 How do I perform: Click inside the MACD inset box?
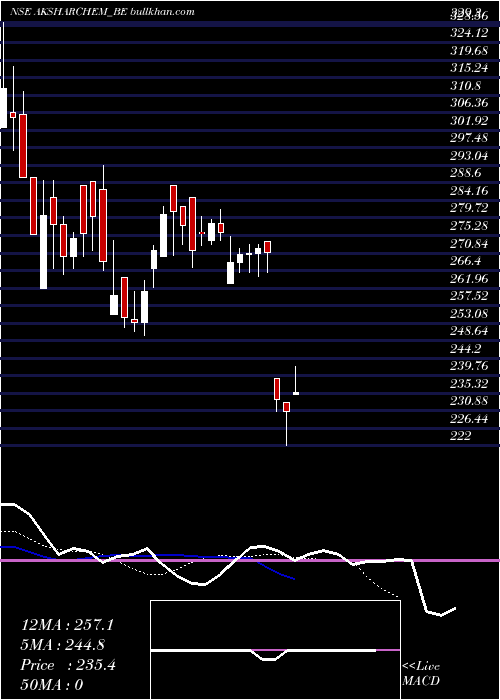(275, 650)
